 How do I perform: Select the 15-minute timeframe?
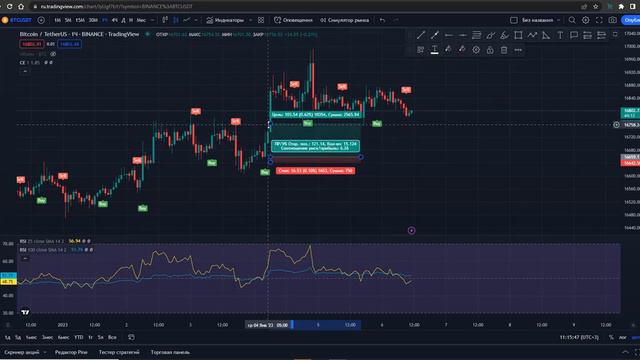[80, 20]
